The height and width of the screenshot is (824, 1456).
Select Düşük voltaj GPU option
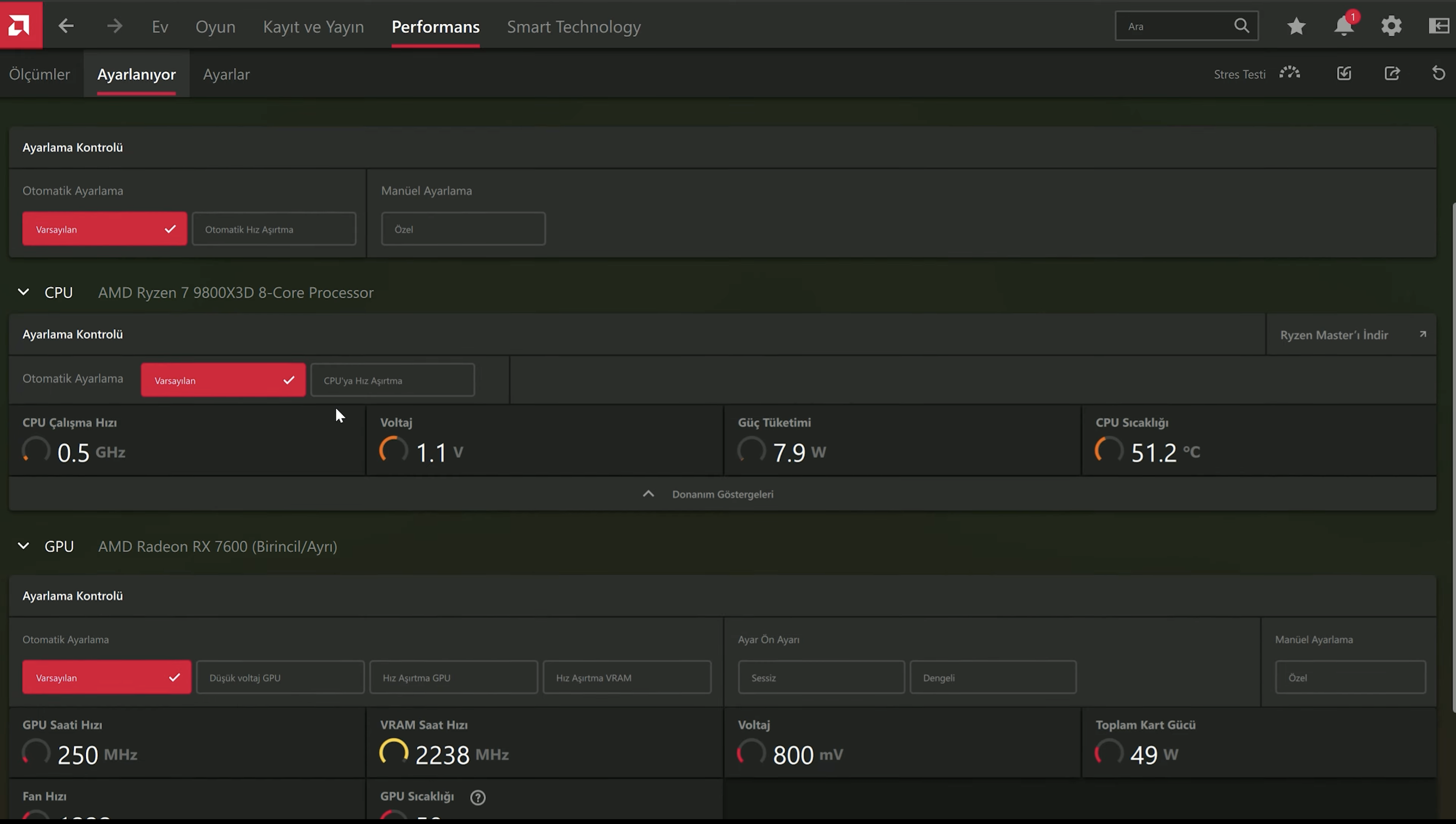[x=280, y=677]
